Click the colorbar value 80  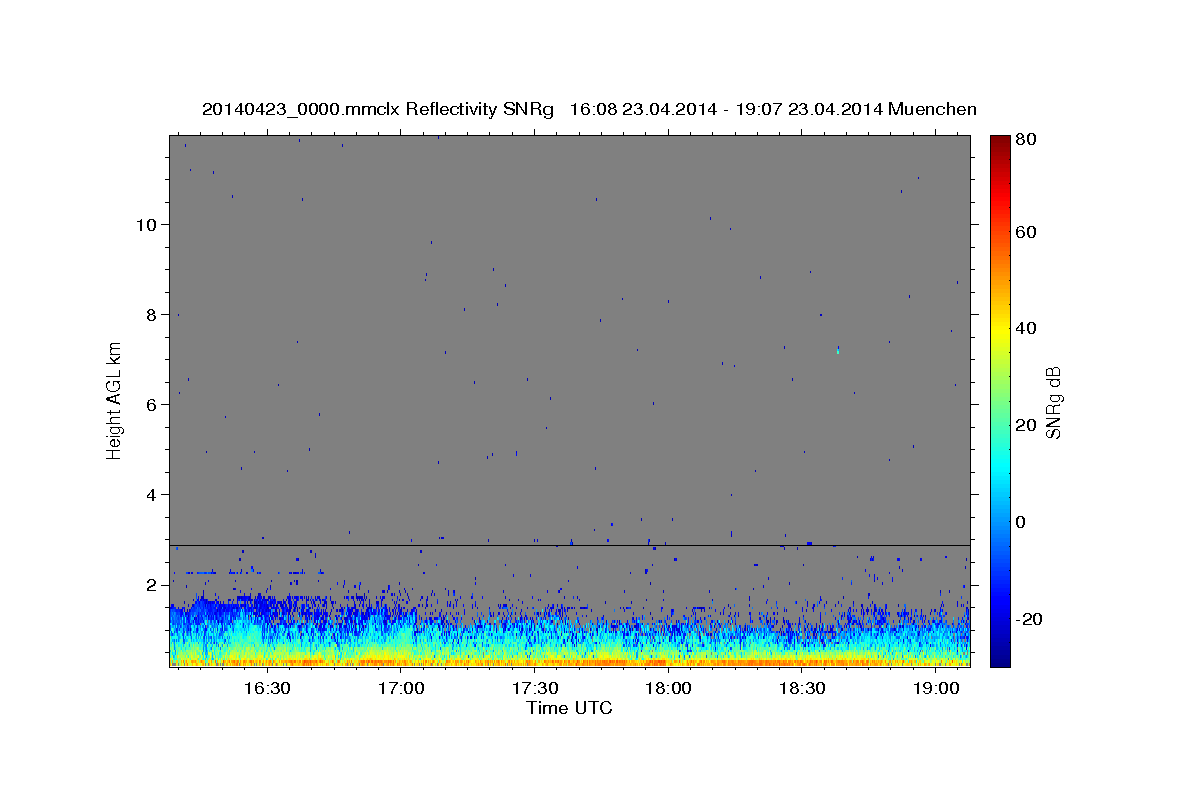(x=1026, y=139)
